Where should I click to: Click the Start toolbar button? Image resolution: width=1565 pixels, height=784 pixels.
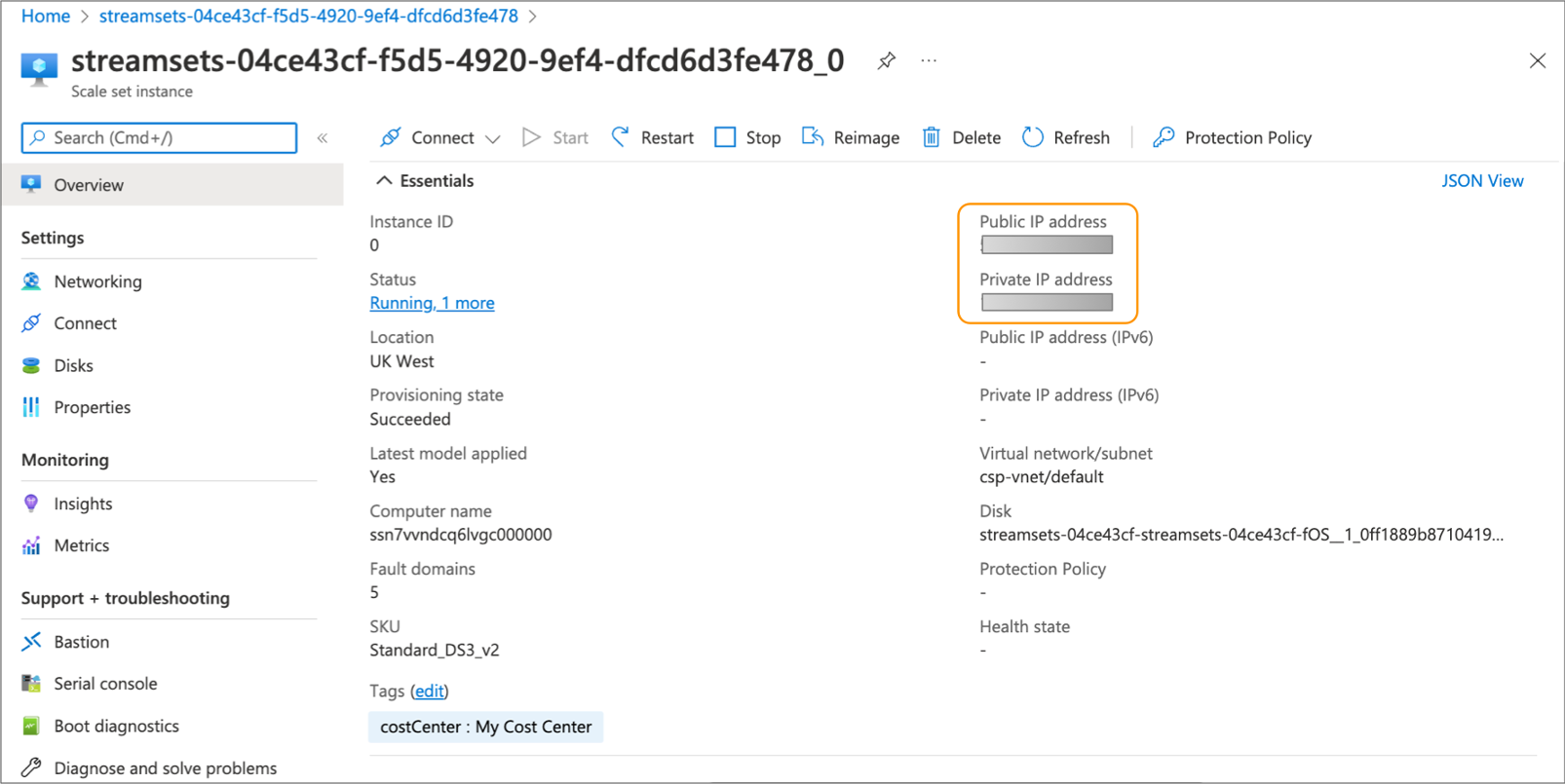[x=555, y=137]
